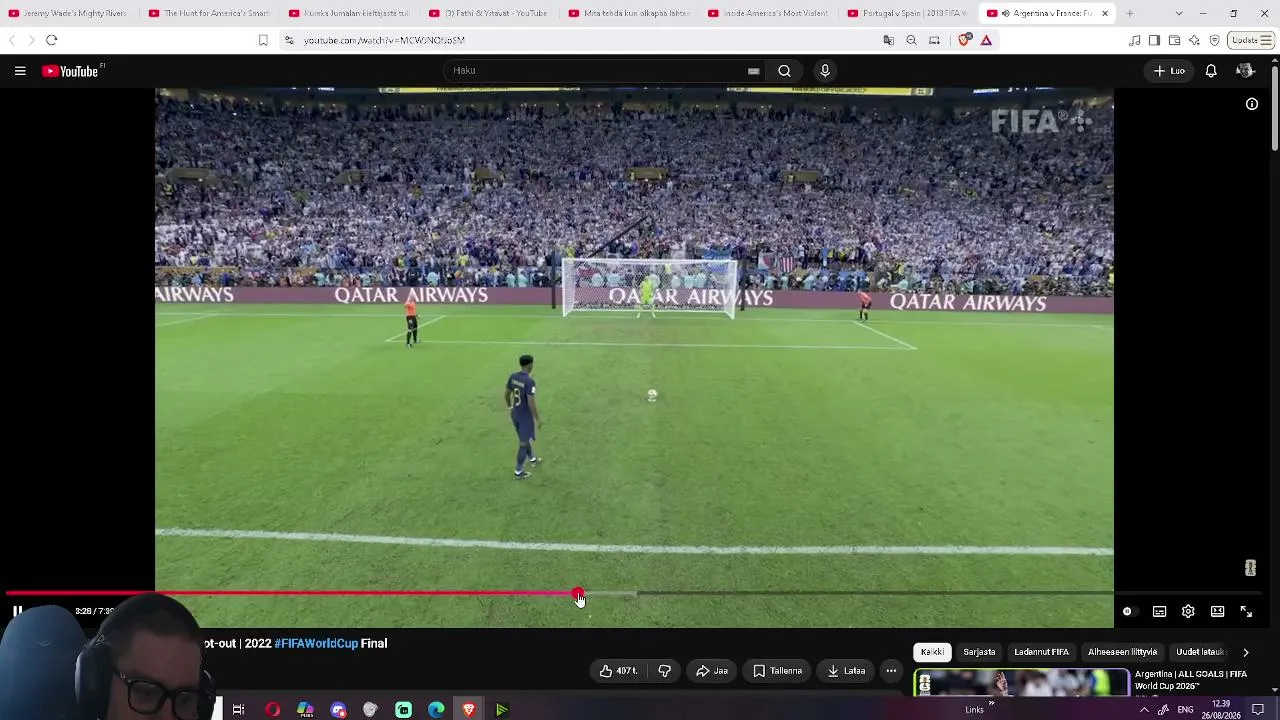Focus the Haku search field
The width and height of the screenshot is (1280, 720).
tap(598, 71)
